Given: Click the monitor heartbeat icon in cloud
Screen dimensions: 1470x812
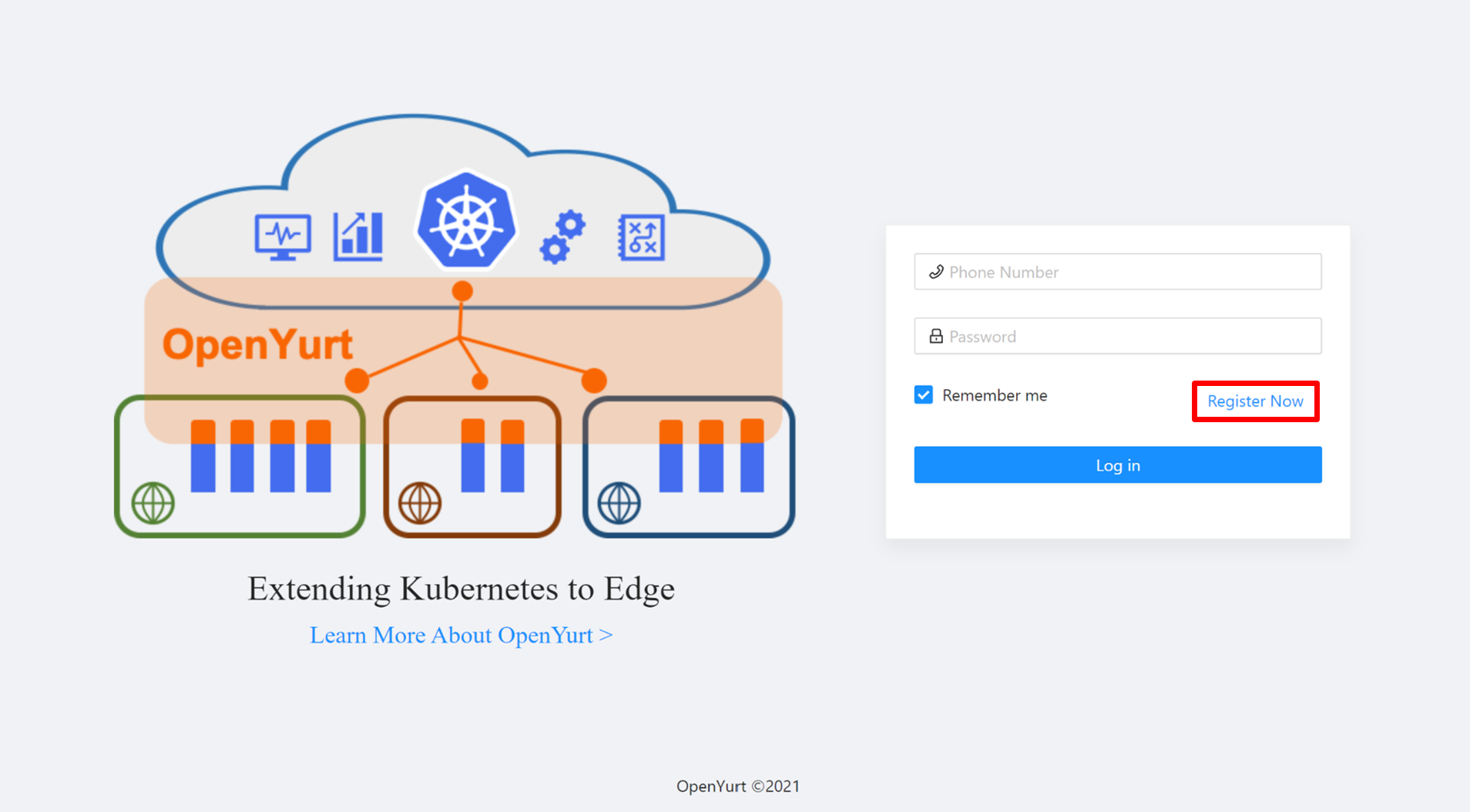Looking at the screenshot, I should click(283, 237).
